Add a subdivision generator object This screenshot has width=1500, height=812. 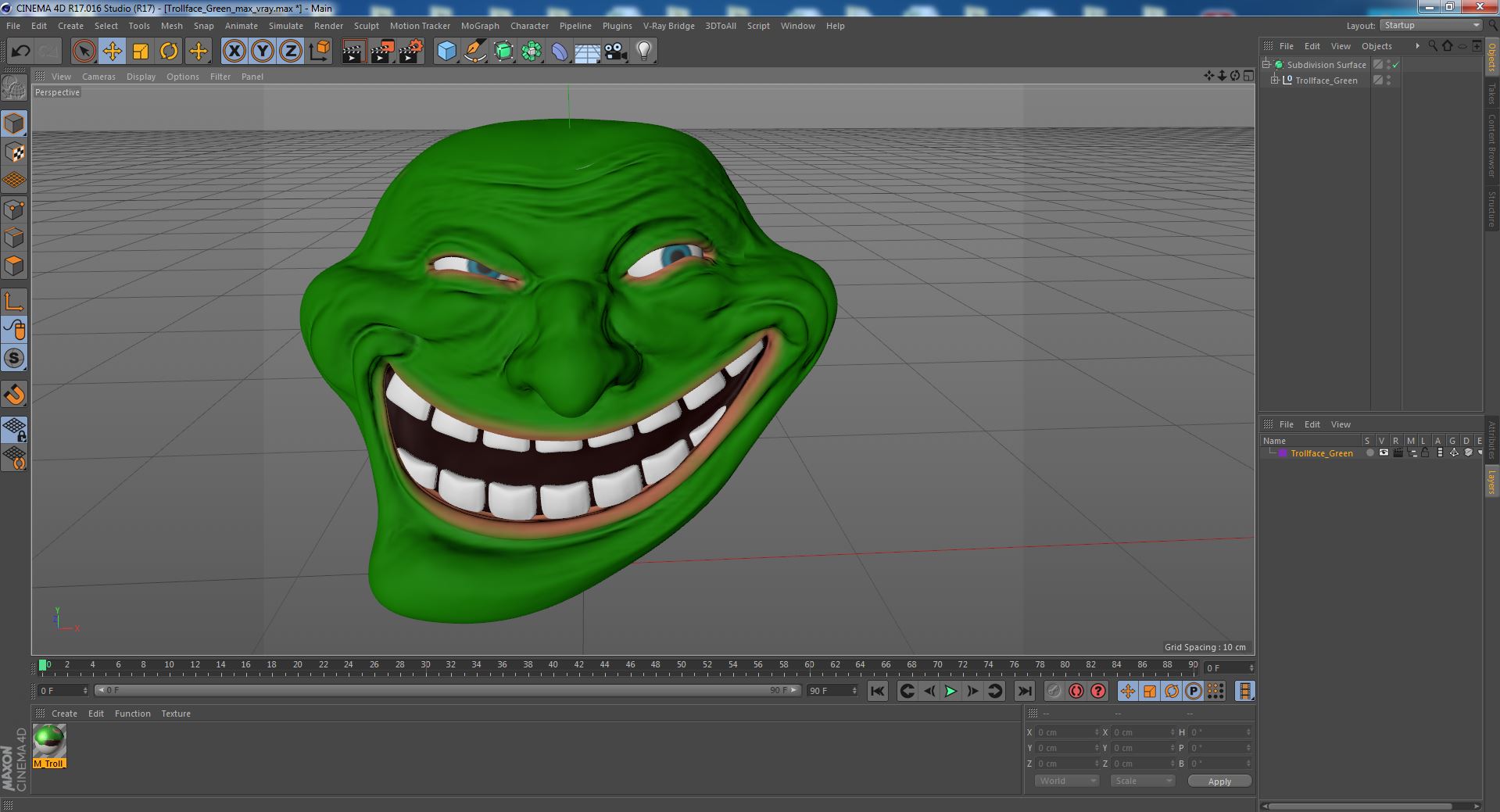(x=503, y=52)
